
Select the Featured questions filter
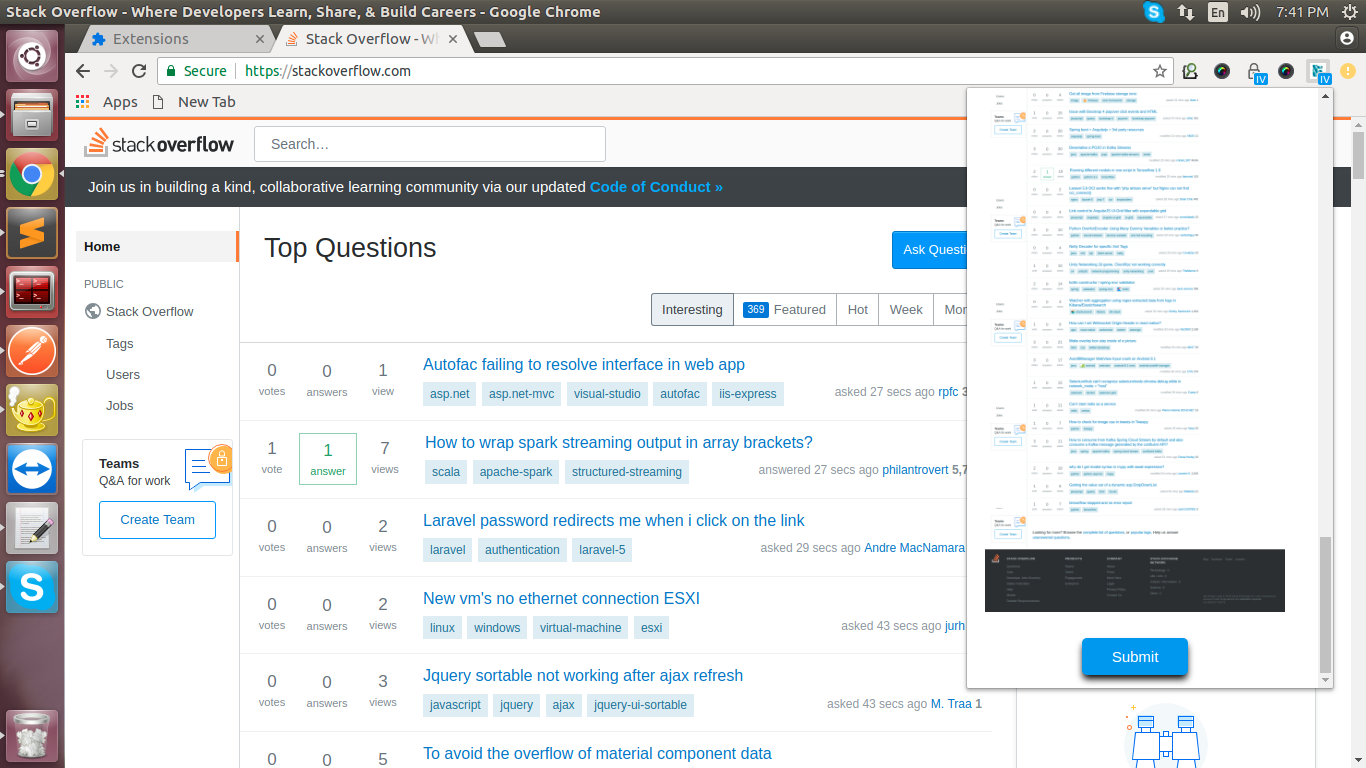tap(784, 309)
